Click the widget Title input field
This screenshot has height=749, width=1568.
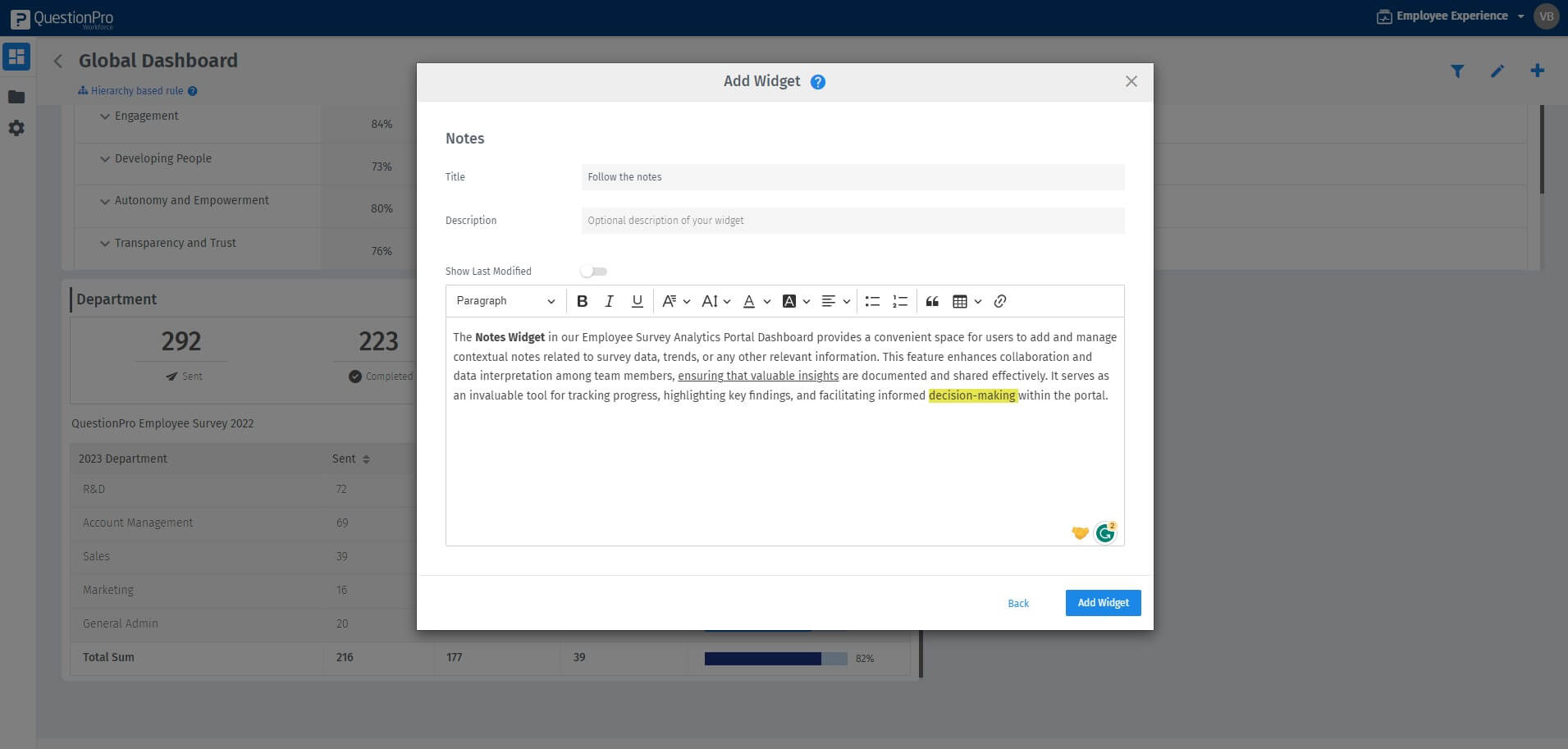[853, 176]
